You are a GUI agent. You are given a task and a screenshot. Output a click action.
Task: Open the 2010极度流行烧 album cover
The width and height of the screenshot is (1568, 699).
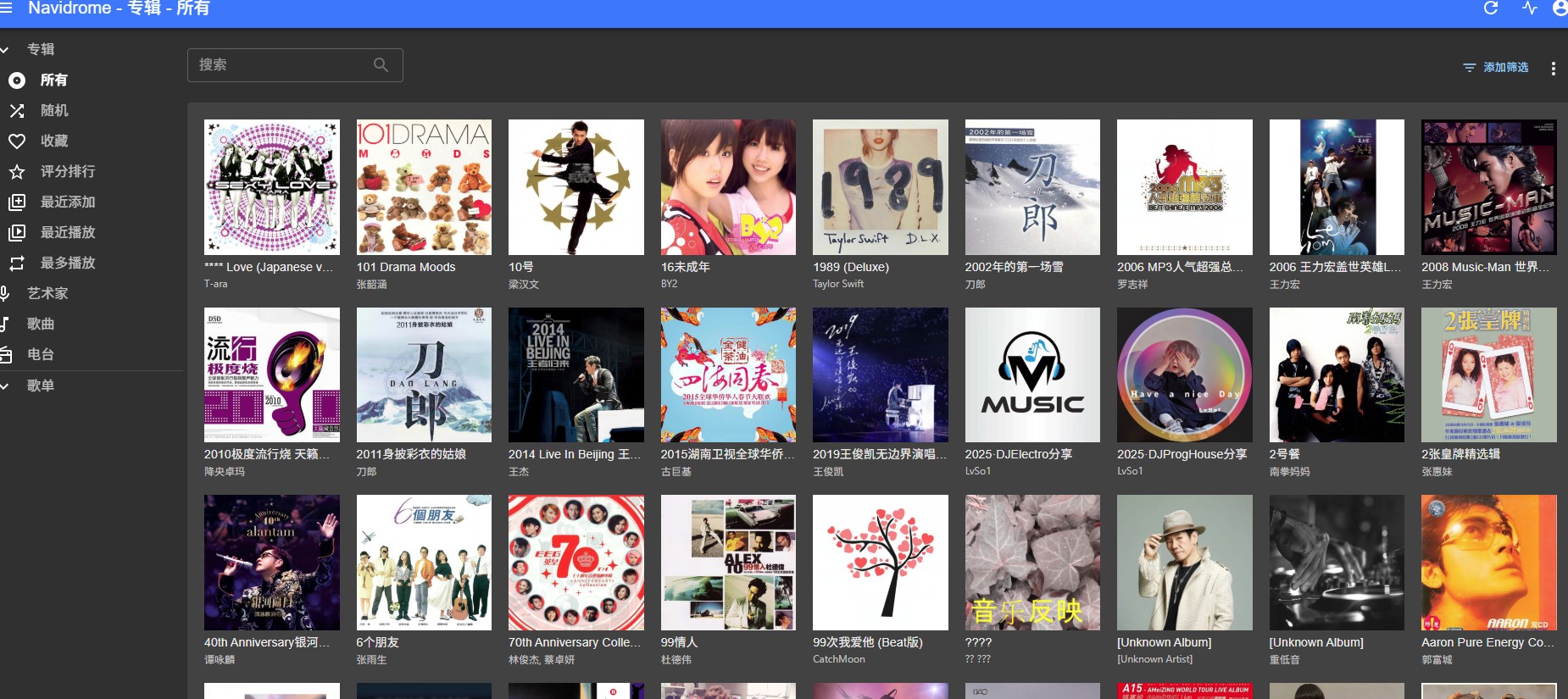tap(272, 374)
